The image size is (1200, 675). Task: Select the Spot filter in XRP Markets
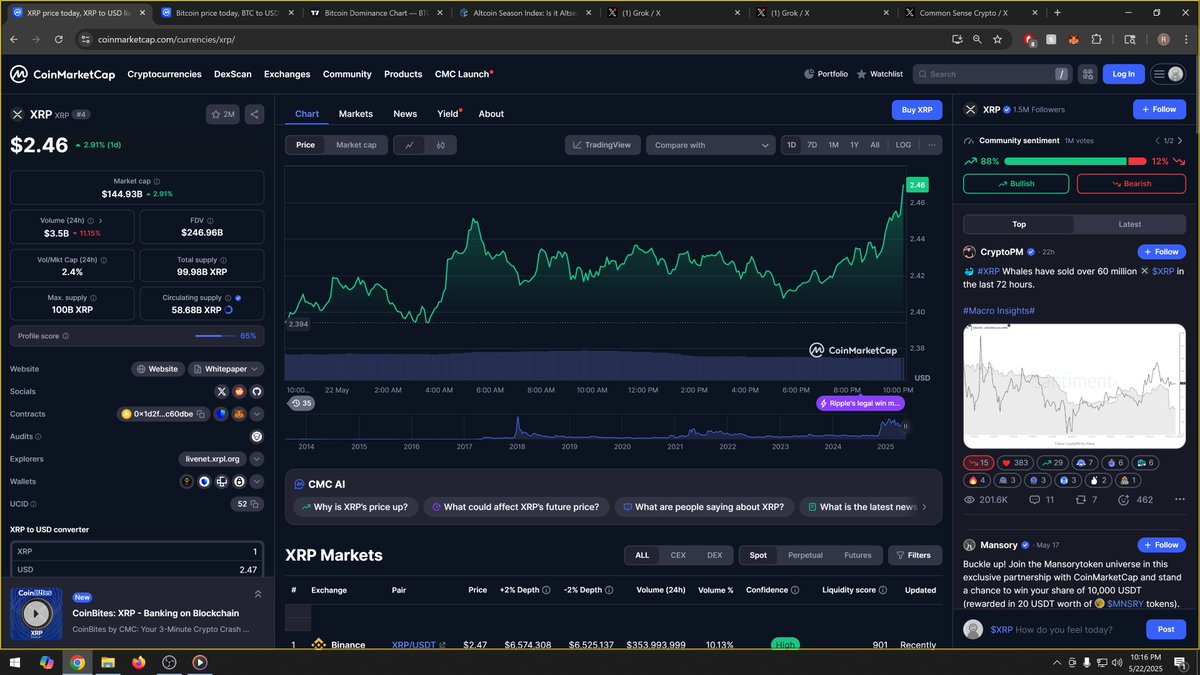point(758,554)
